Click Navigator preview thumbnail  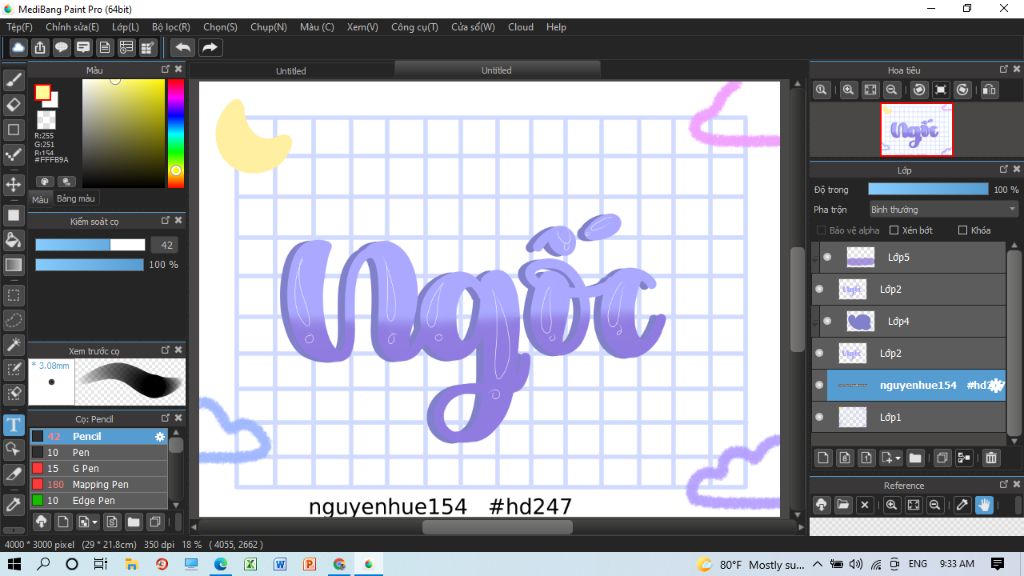(x=916, y=129)
